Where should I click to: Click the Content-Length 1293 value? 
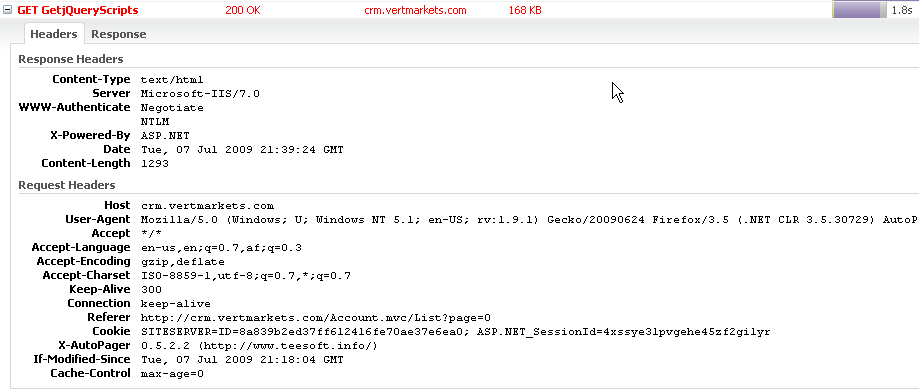click(x=155, y=164)
